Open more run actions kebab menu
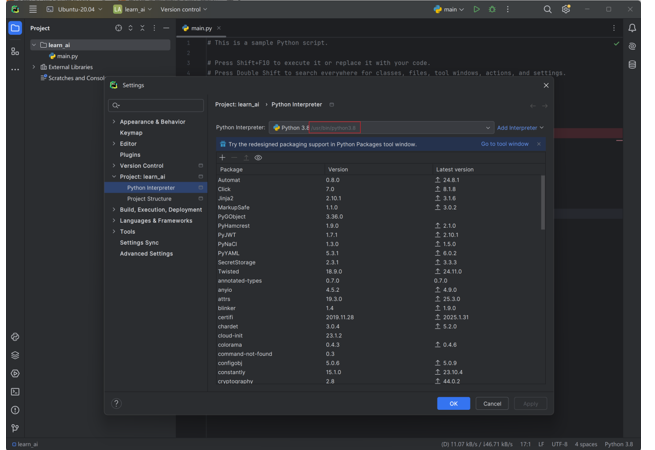The width and height of the screenshot is (655, 450). click(508, 9)
